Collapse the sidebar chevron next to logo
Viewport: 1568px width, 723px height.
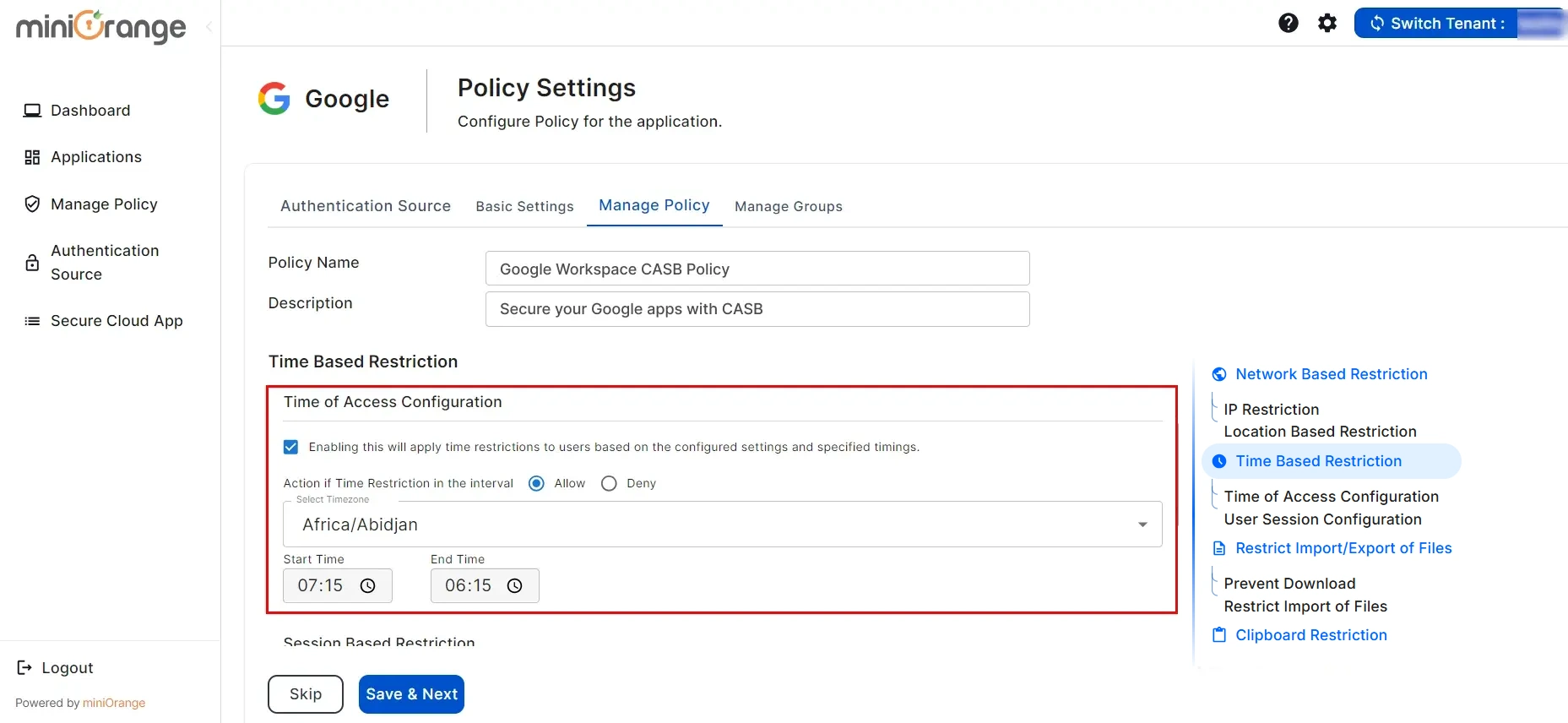(209, 27)
